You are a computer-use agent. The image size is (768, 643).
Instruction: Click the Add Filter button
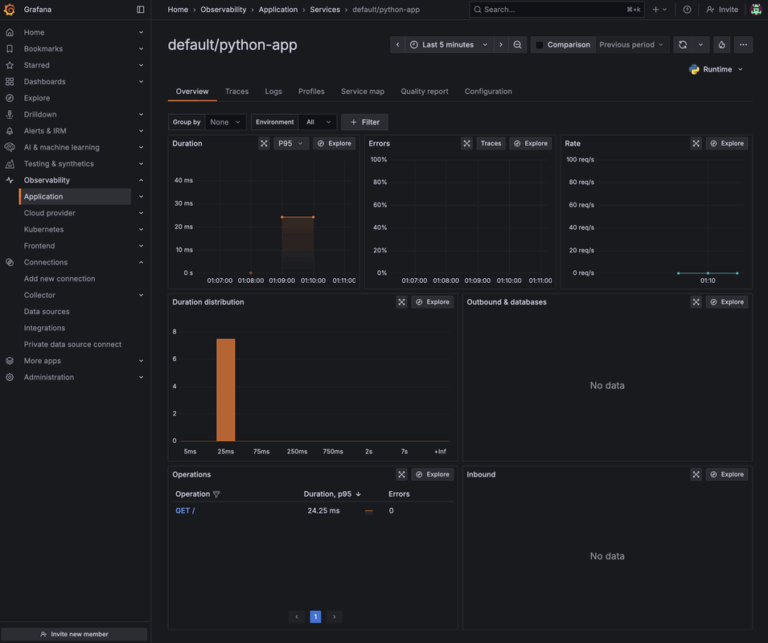tap(364, 122)
